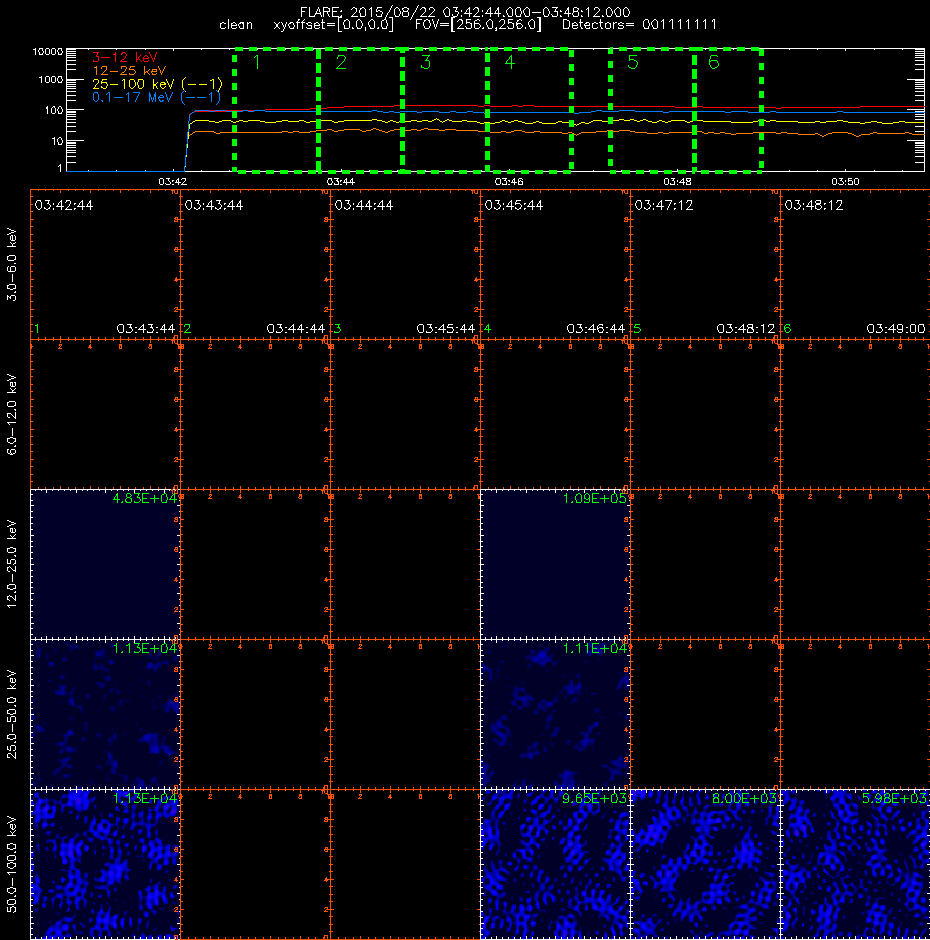Click the 03:44 tick label on the time axis
The image size is (930, 940).
pyautogui.click(x=341, y=182)
